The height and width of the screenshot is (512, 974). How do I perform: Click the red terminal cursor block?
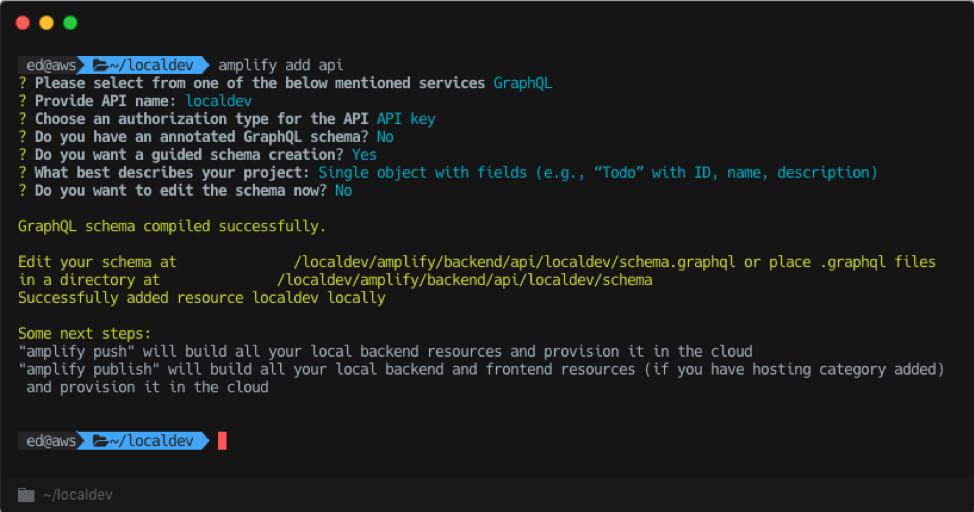[222, 441]
